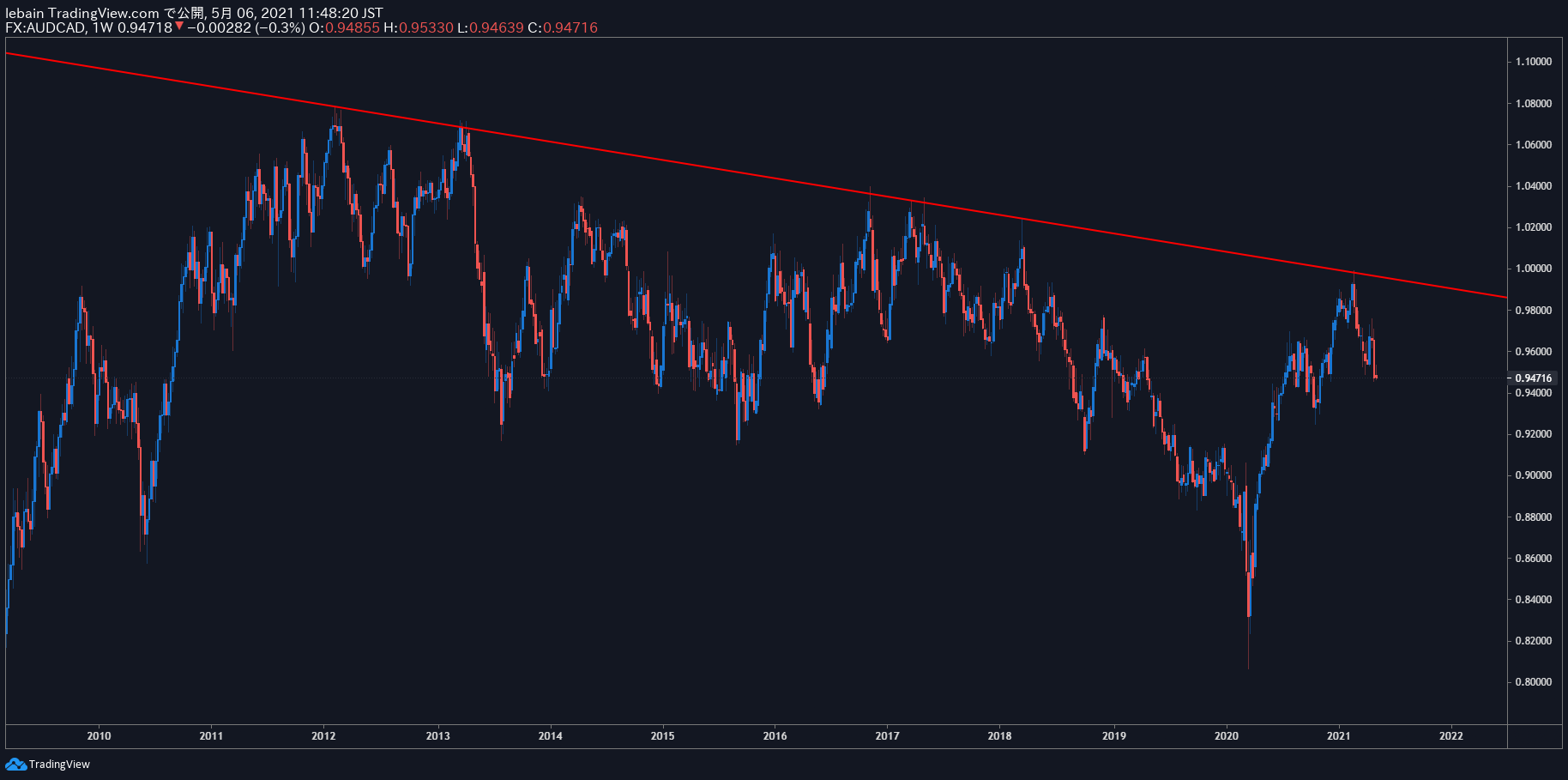Click the 0.82000 price axis label
The width and height of the screenshot is (1568, 780).
[1534, 641]
